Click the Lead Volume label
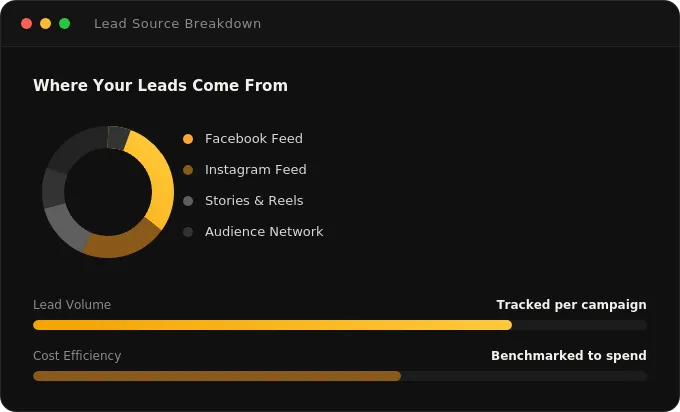The image size is (680, 412). [x=72, y=305]
